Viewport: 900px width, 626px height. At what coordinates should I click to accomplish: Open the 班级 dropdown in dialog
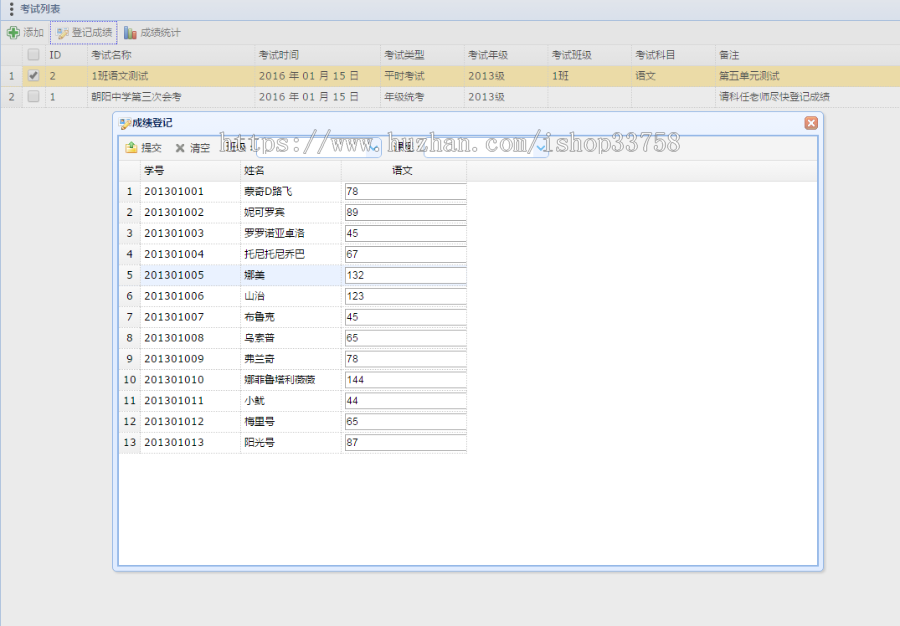pos(373,147)
